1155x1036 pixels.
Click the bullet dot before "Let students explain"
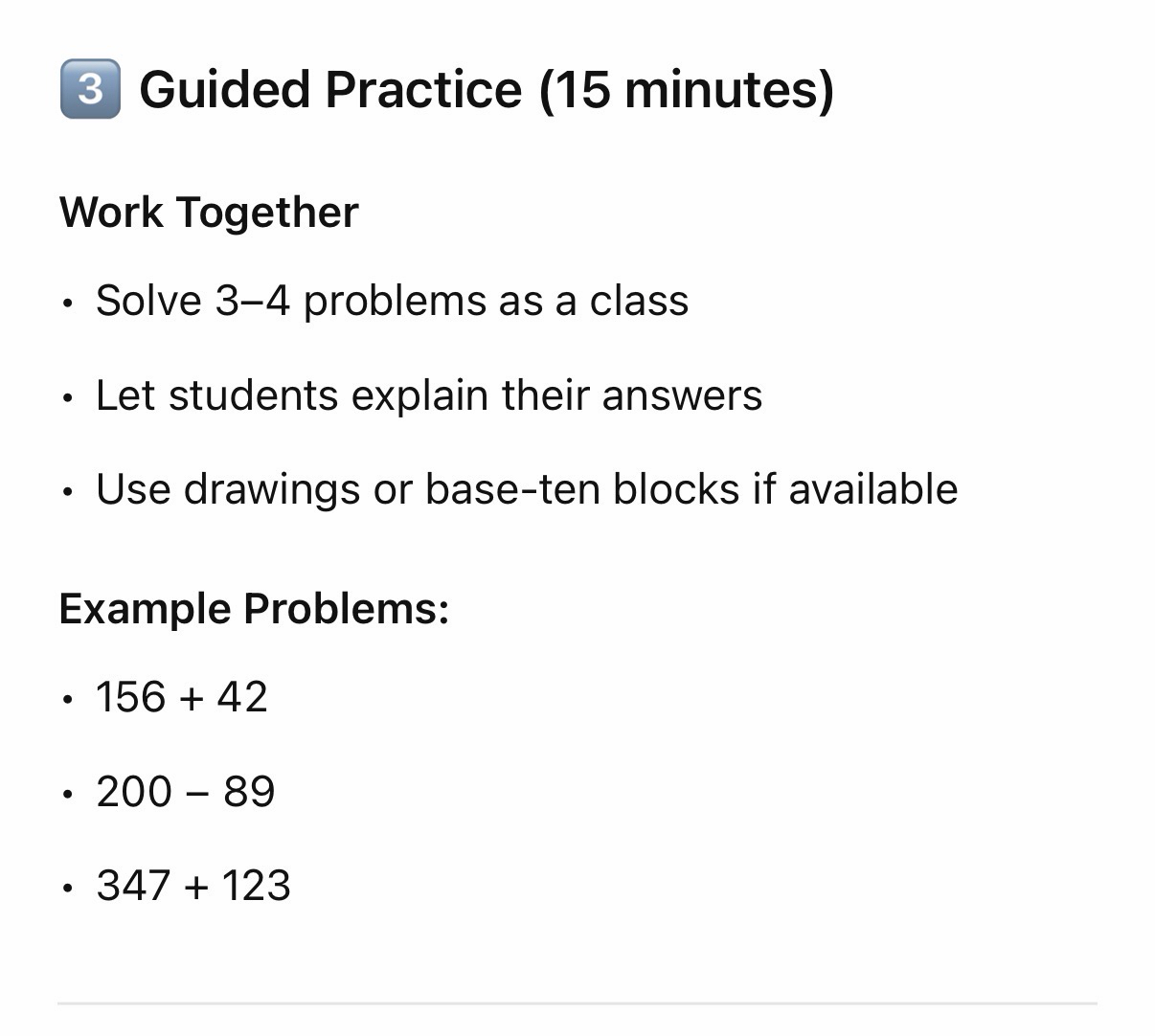click(x=66, y=399)
